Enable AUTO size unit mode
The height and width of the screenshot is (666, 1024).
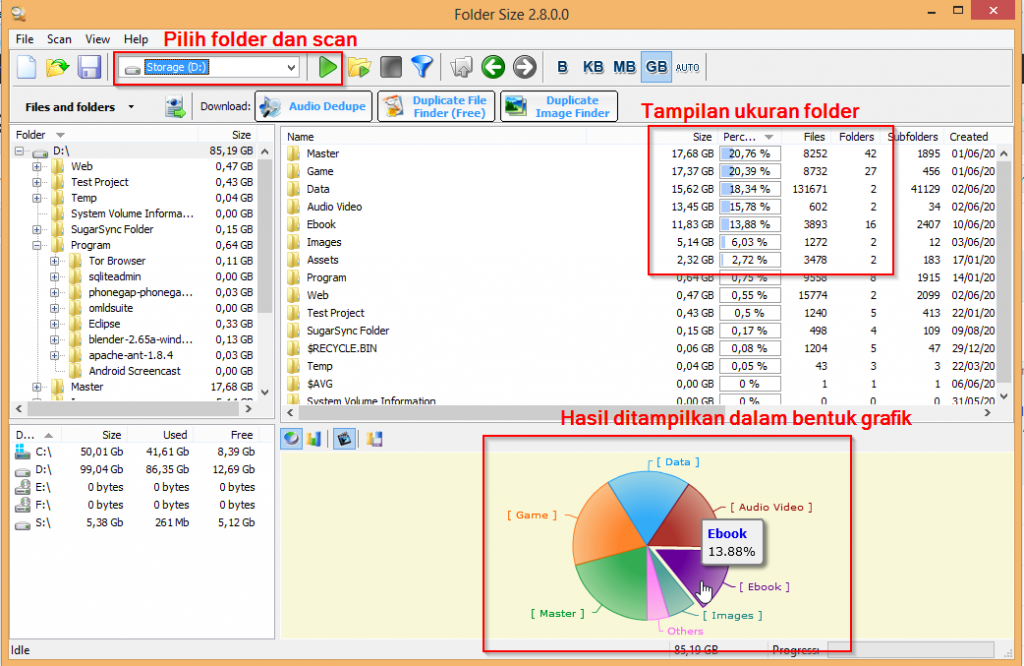pyautogui.click(x=687, y=67)
